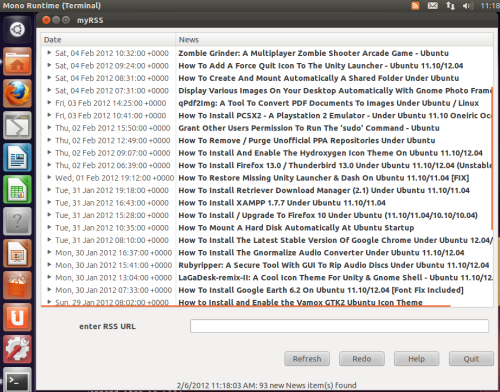This screenshot has width=500, height=392.
Task: Sort by the News column header
Action: [x=334, y=40]
